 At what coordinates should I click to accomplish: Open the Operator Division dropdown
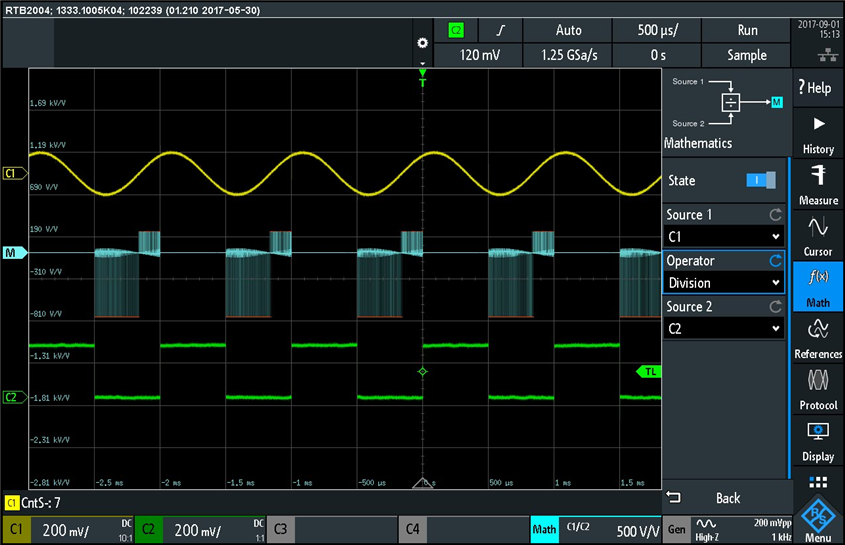coord(723,283)
